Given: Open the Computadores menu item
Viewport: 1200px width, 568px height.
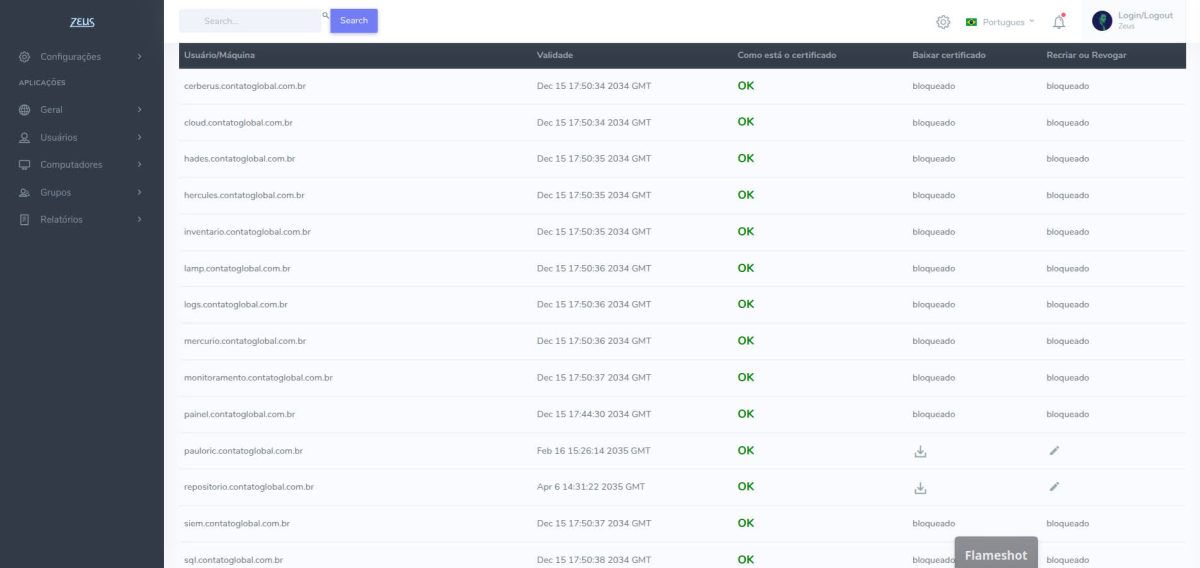Looking at the screenshot, I should click(80, 165).
